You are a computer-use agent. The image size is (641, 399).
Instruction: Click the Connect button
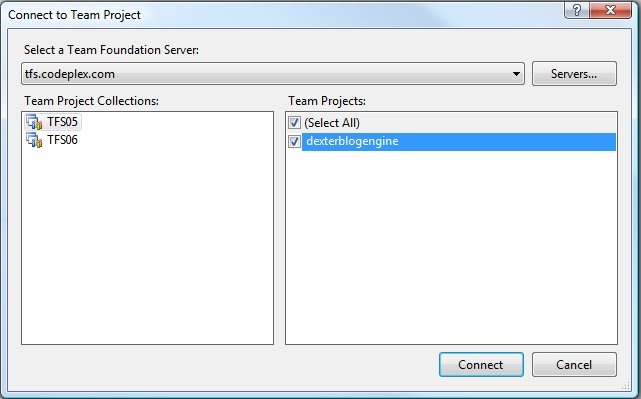[x=481, y=365]
